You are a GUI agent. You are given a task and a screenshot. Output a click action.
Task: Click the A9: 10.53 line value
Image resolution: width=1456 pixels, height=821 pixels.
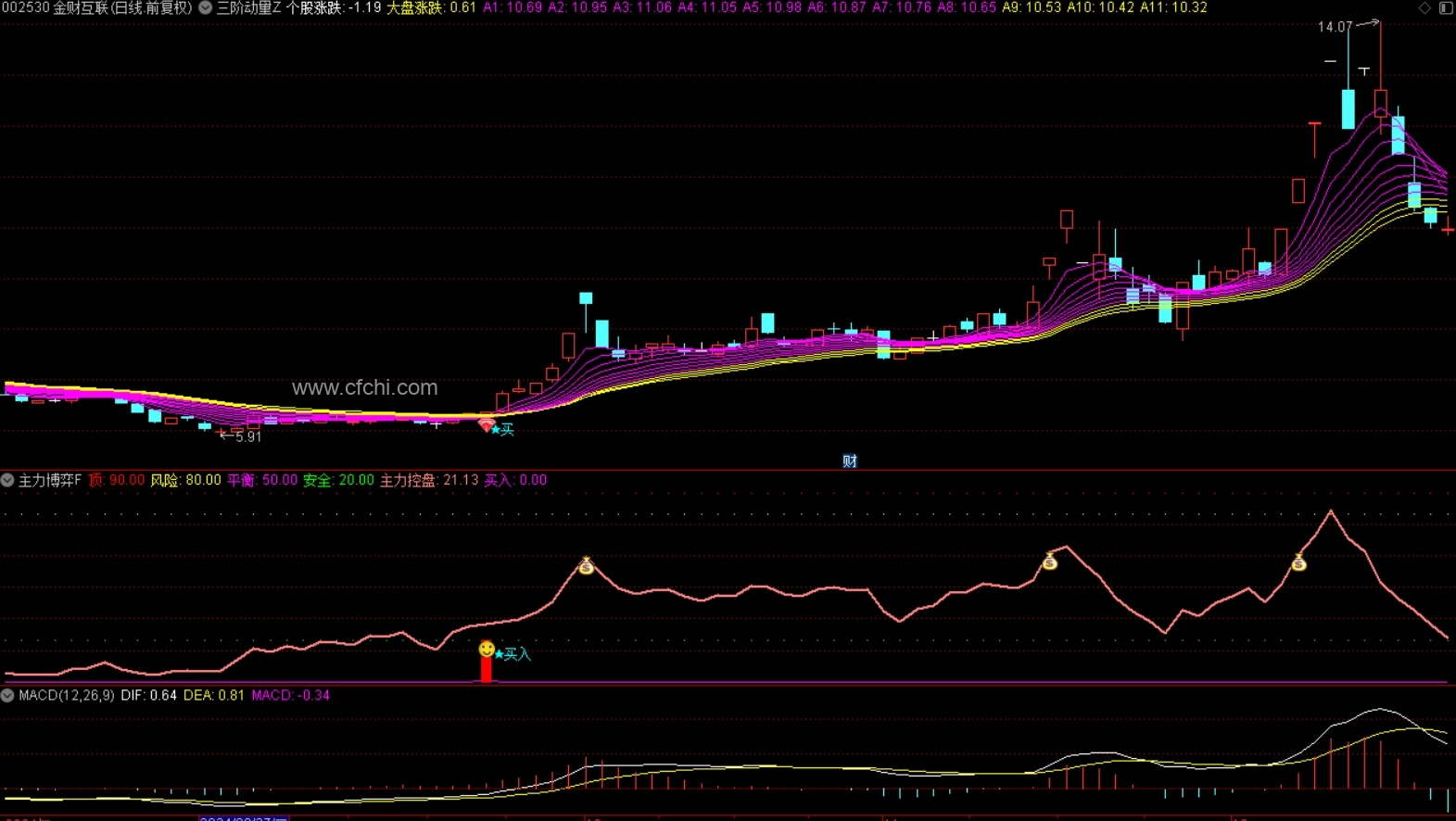pos(1032,7)
